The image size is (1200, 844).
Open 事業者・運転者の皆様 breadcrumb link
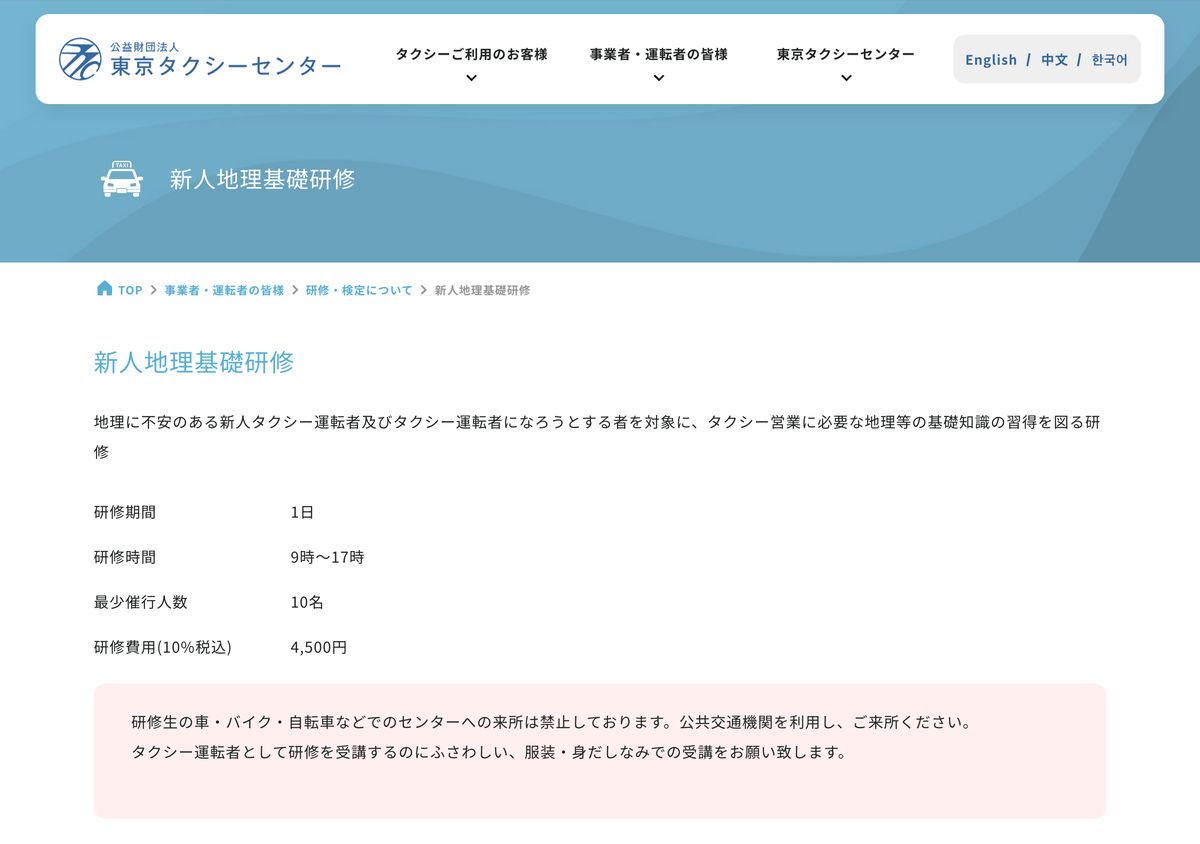[224, 290]
